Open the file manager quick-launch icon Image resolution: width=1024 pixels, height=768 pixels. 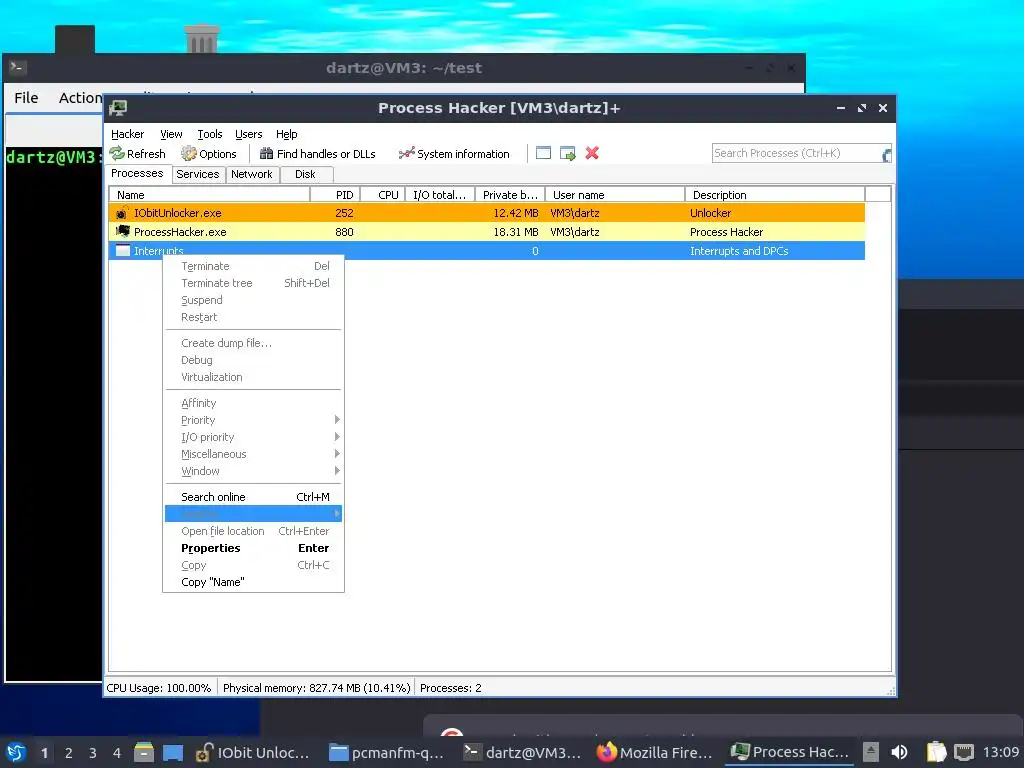(144, 752)
